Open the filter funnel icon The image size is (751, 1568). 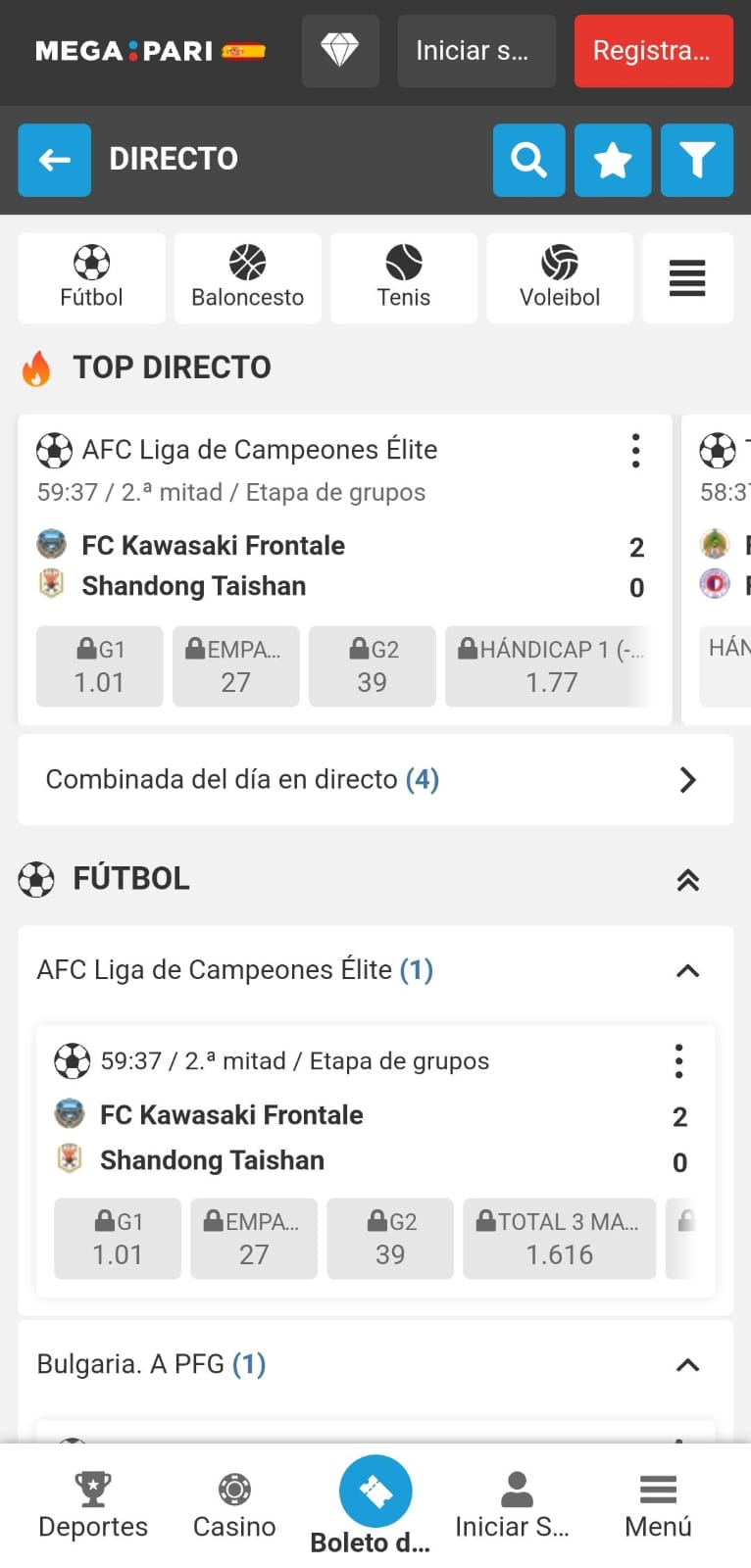point(696,160)
